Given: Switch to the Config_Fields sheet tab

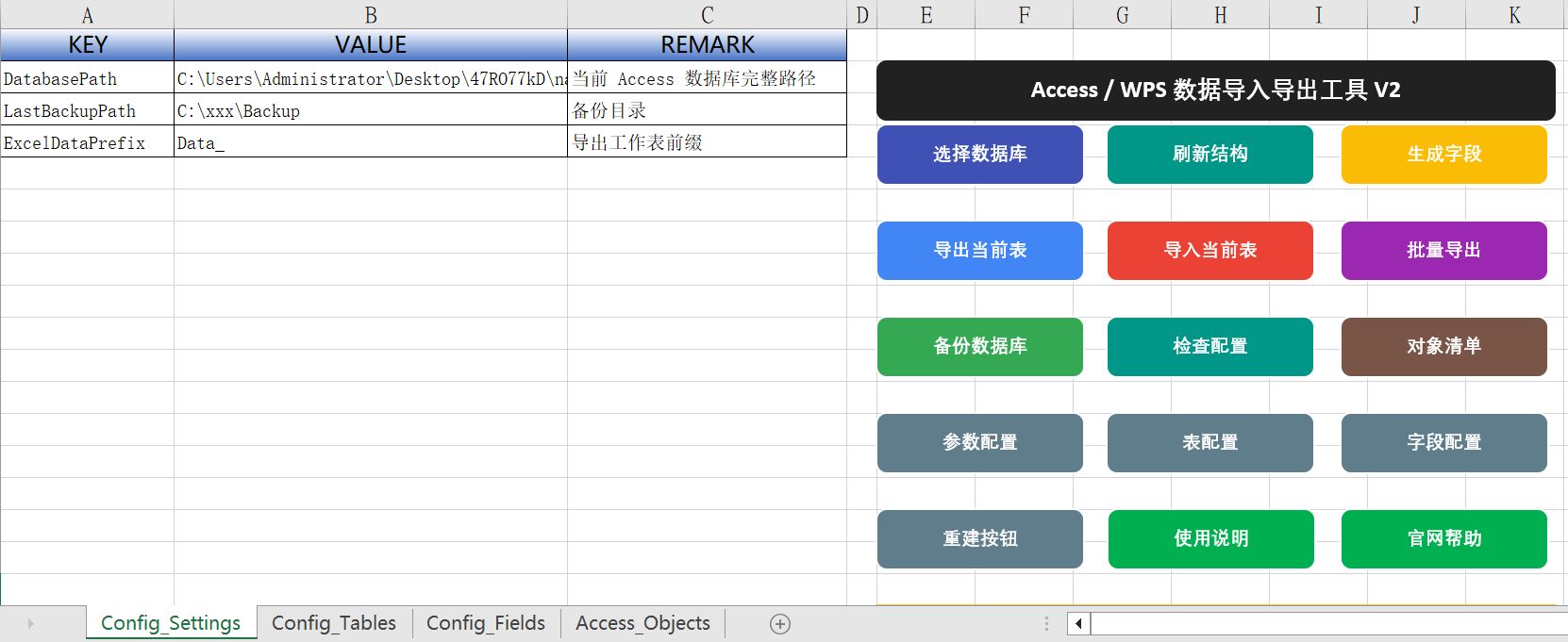Looking at the screenshot, I should tap(486, 623).
